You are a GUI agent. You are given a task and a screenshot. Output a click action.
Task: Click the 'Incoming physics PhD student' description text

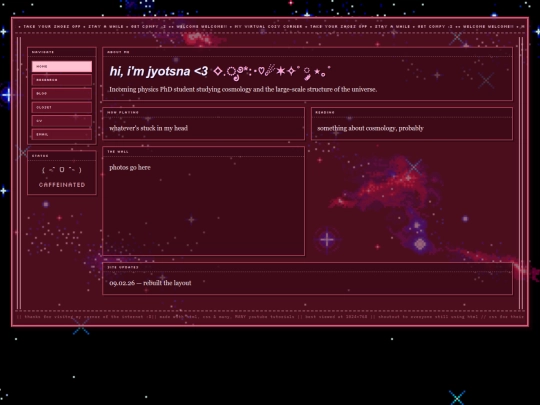coord(243,90)
